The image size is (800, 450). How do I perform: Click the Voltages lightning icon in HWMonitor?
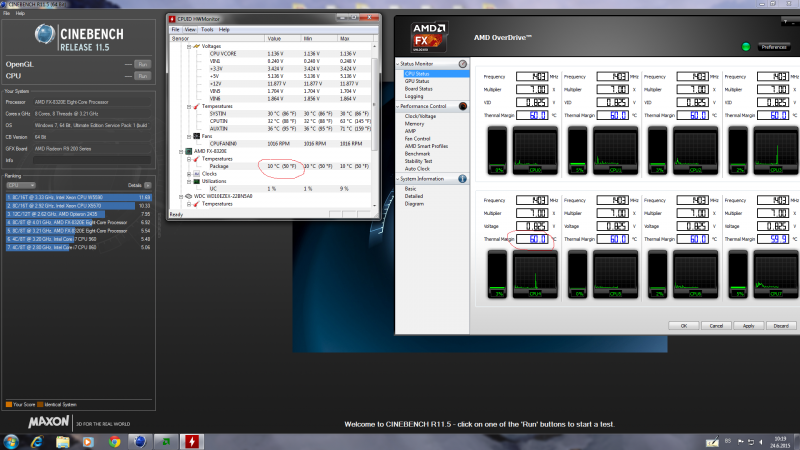tap(196, 46)
